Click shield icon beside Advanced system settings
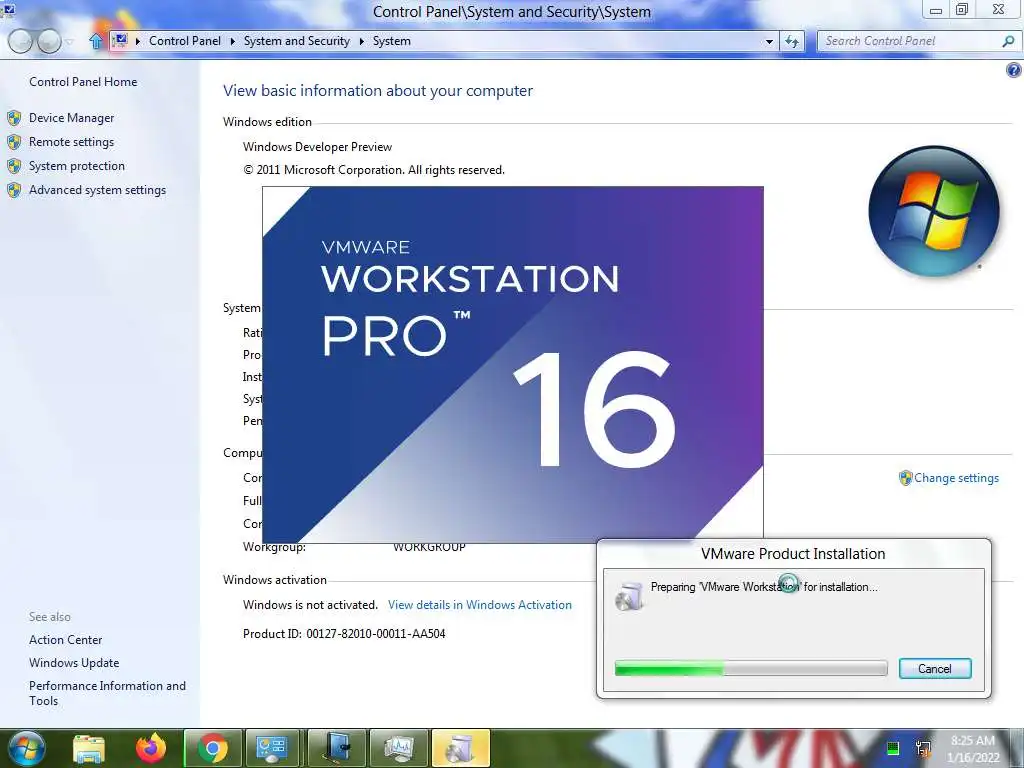 [x=14, y=190]
